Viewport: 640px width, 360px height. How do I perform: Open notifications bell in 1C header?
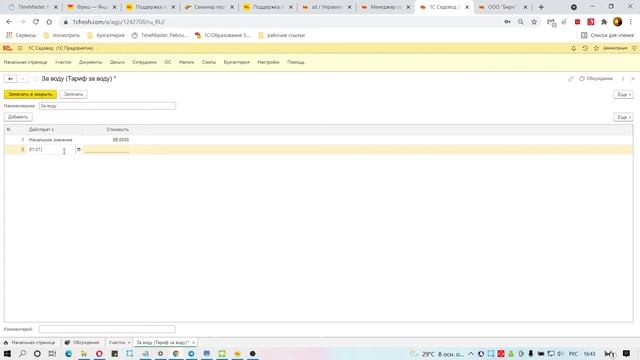[x=573, y=48]
